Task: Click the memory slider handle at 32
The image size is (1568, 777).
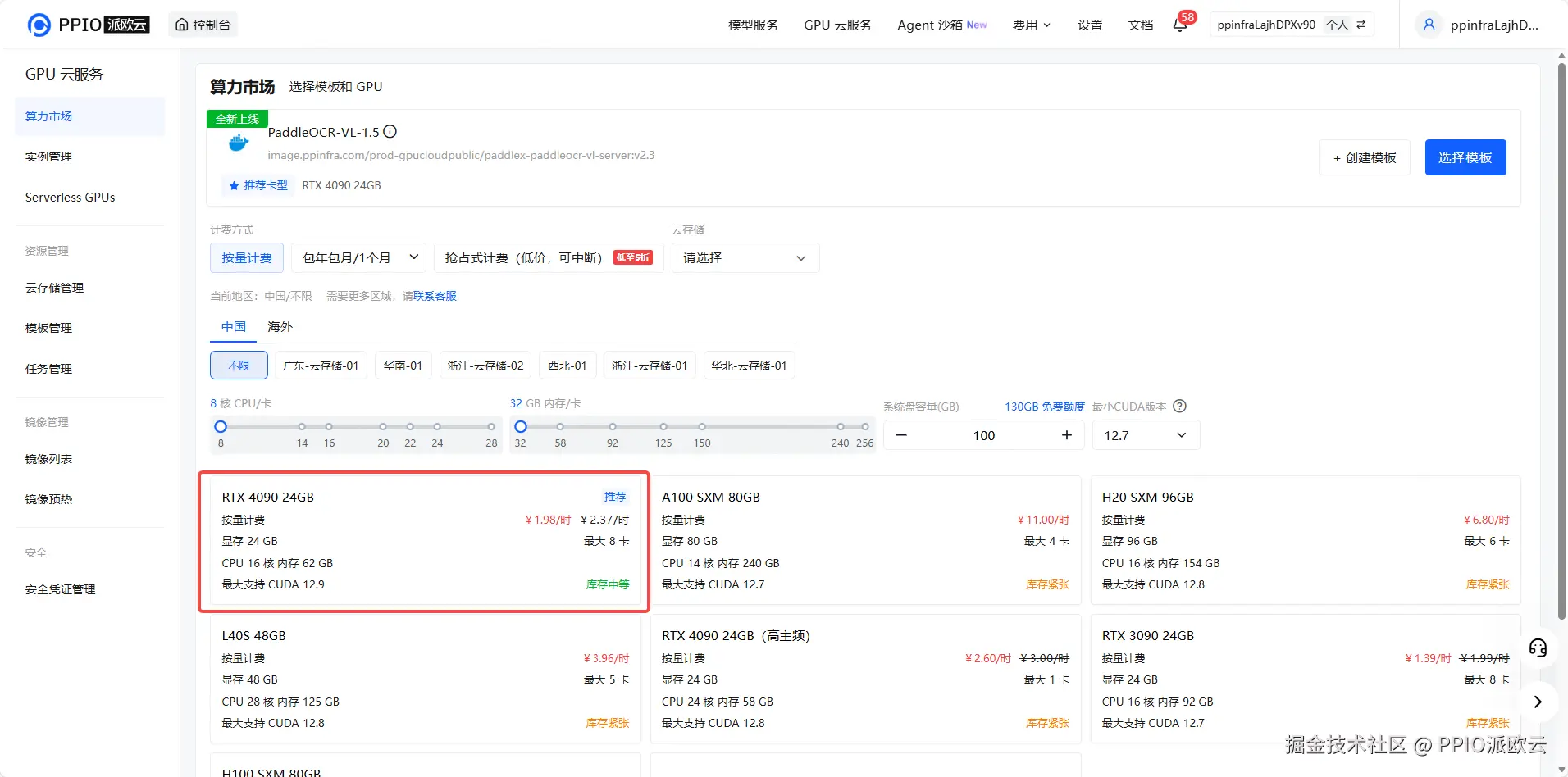Action: pos(521,426)
